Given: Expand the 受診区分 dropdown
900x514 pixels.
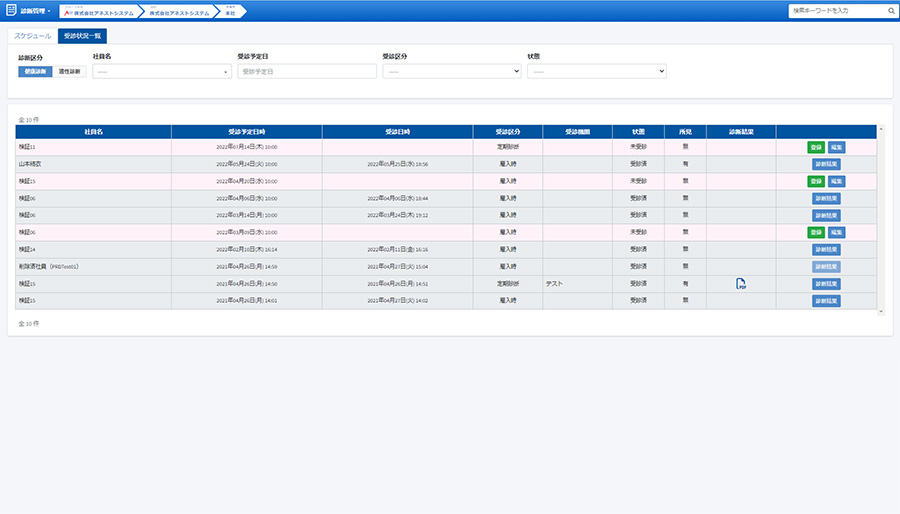Looking at the screenshot, I should (452, 72).
